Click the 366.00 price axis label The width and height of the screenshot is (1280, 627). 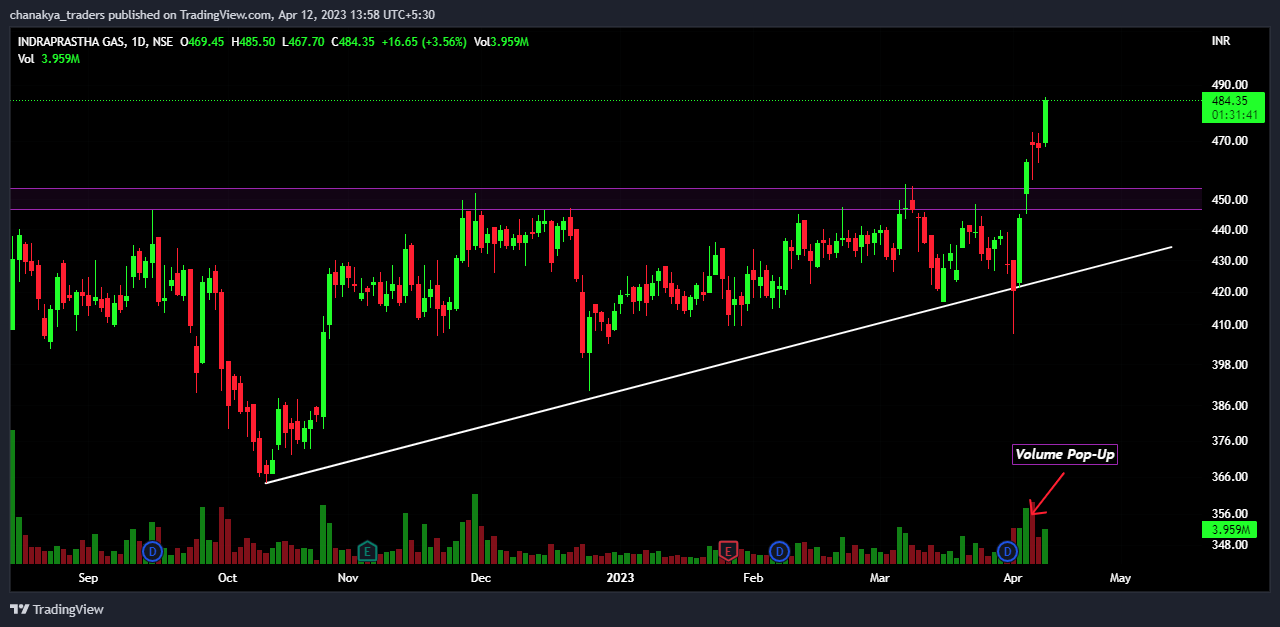coord(1229,477)
